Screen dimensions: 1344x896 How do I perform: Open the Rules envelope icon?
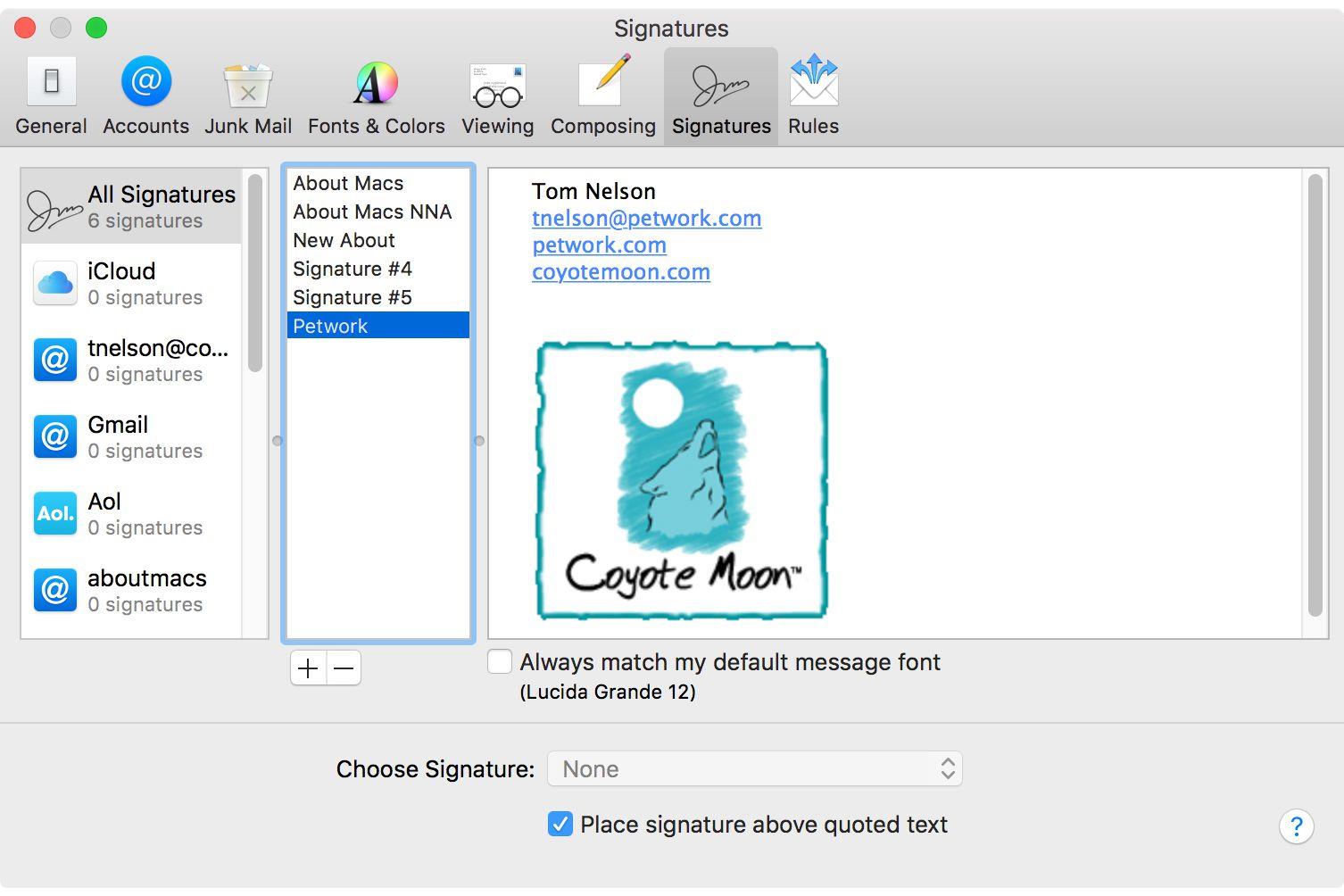(x=814, y=80)
